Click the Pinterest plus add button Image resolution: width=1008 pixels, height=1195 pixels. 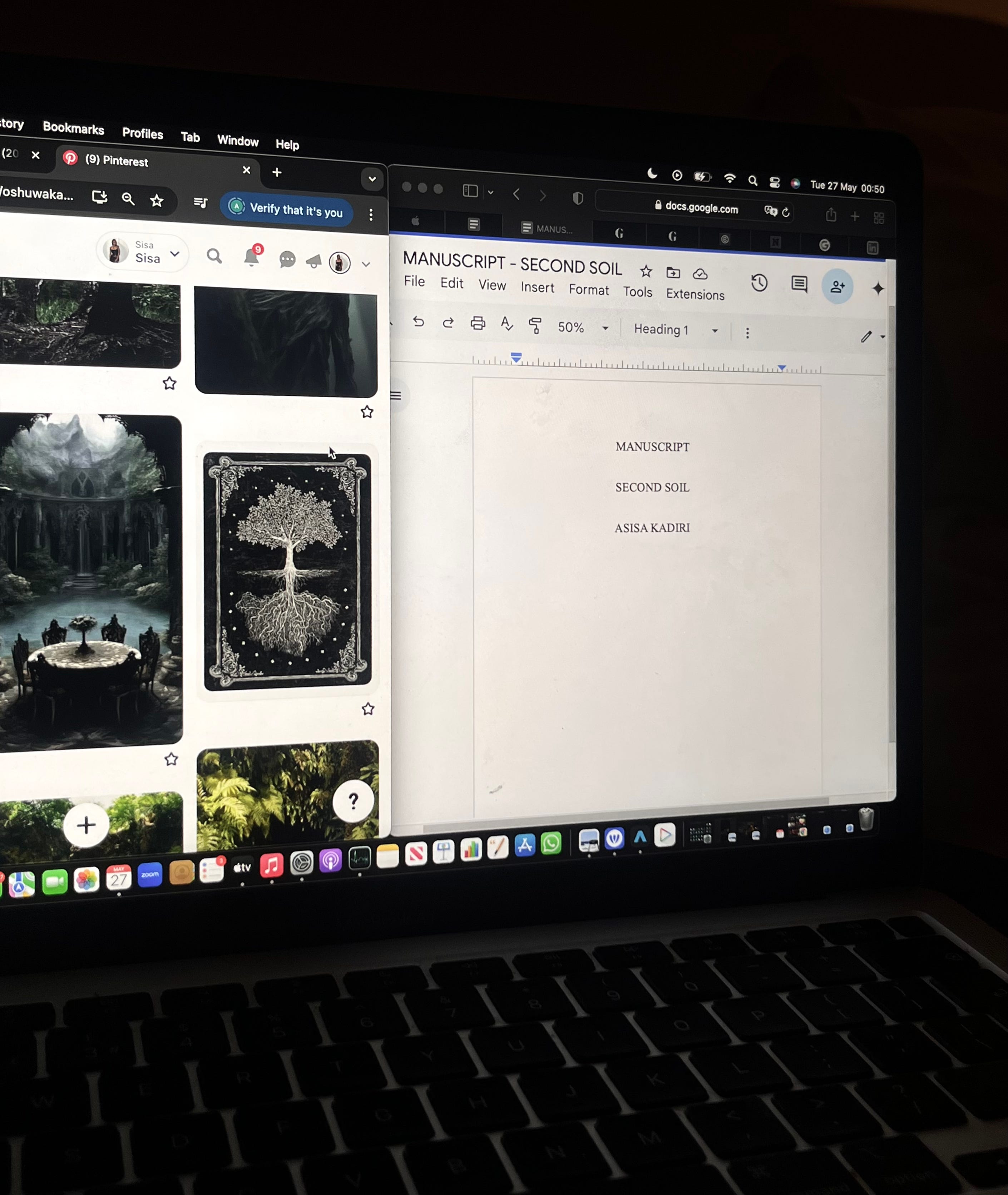86,825
